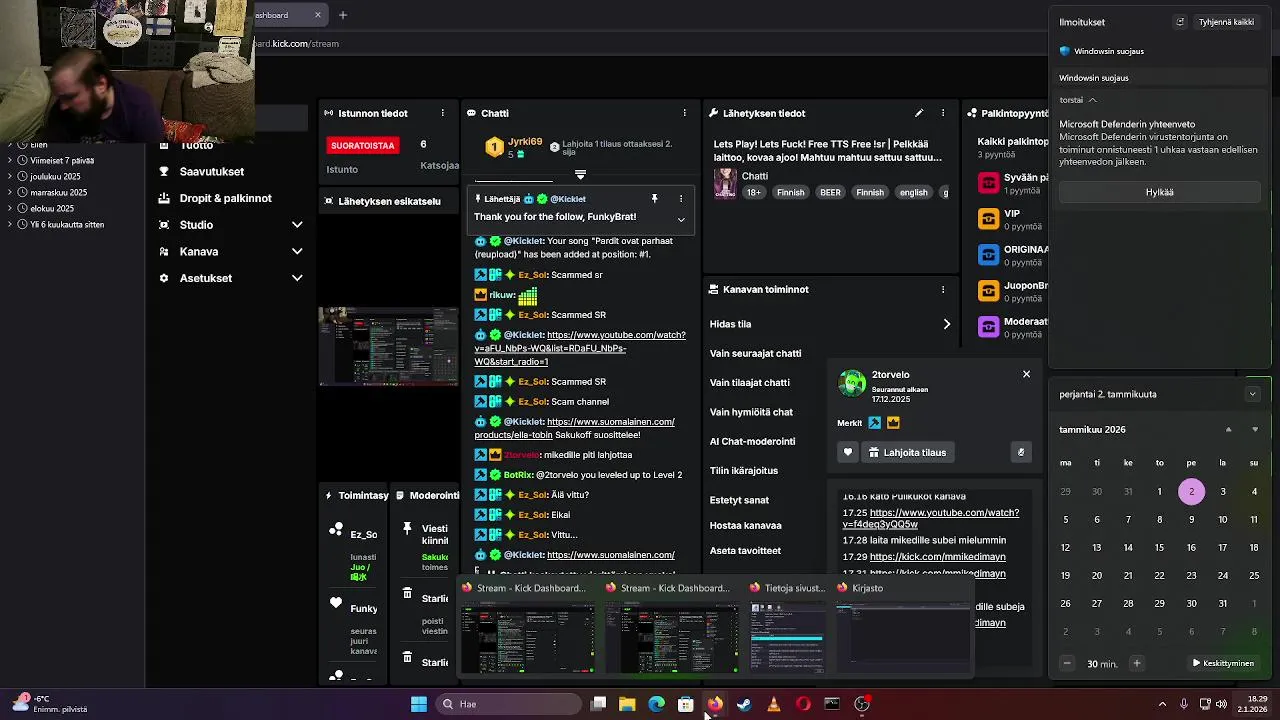Open the Kanavan toiminnot panel options menu
The height and width of the screenshot is (720, 1280).
(x=943, y=289)
